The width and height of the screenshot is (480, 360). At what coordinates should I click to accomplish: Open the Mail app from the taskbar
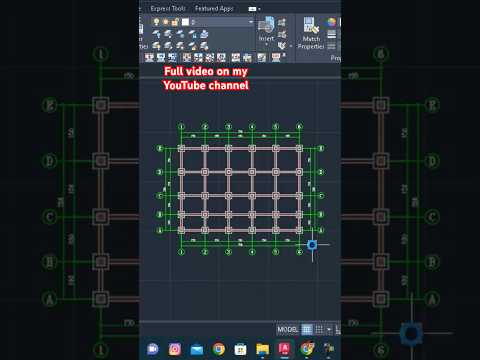[197, 349]
